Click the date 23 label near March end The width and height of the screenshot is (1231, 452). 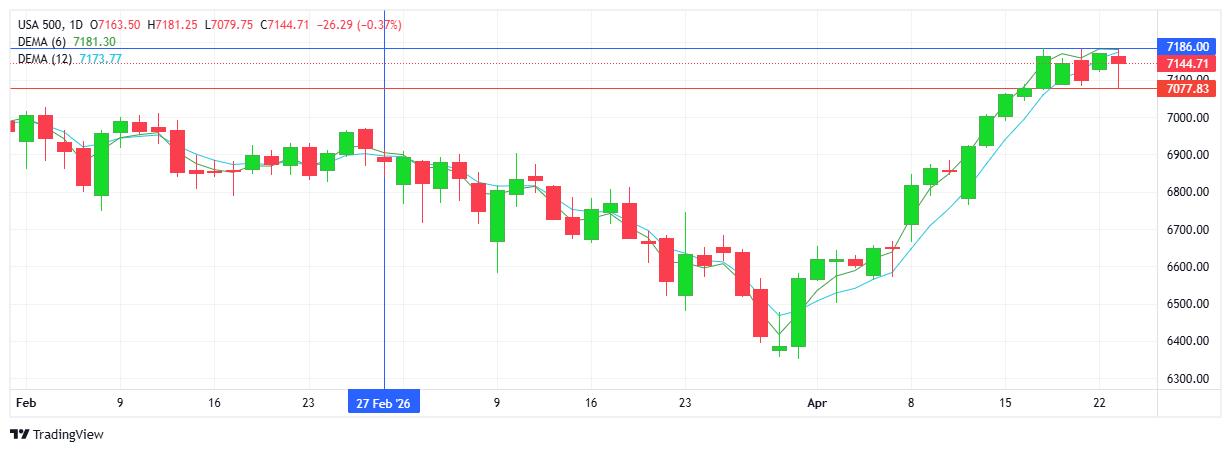(x=685, y=404)
